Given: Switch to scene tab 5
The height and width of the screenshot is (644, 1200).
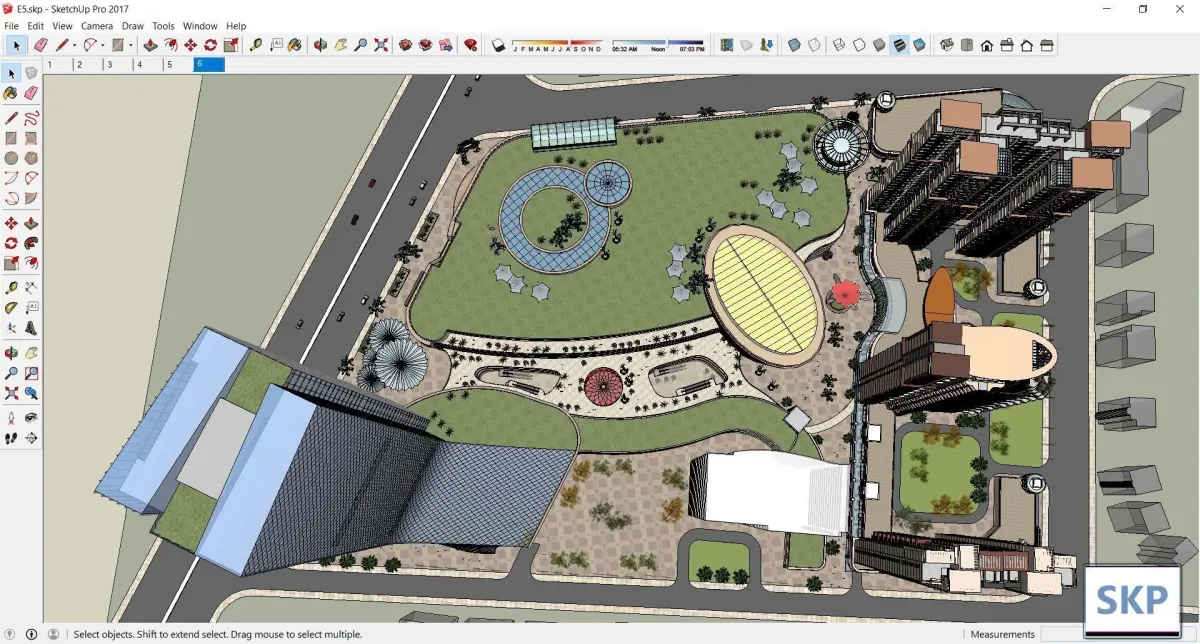Looking at the screenshot, I should pyautogui.click(x=178, y=64).
